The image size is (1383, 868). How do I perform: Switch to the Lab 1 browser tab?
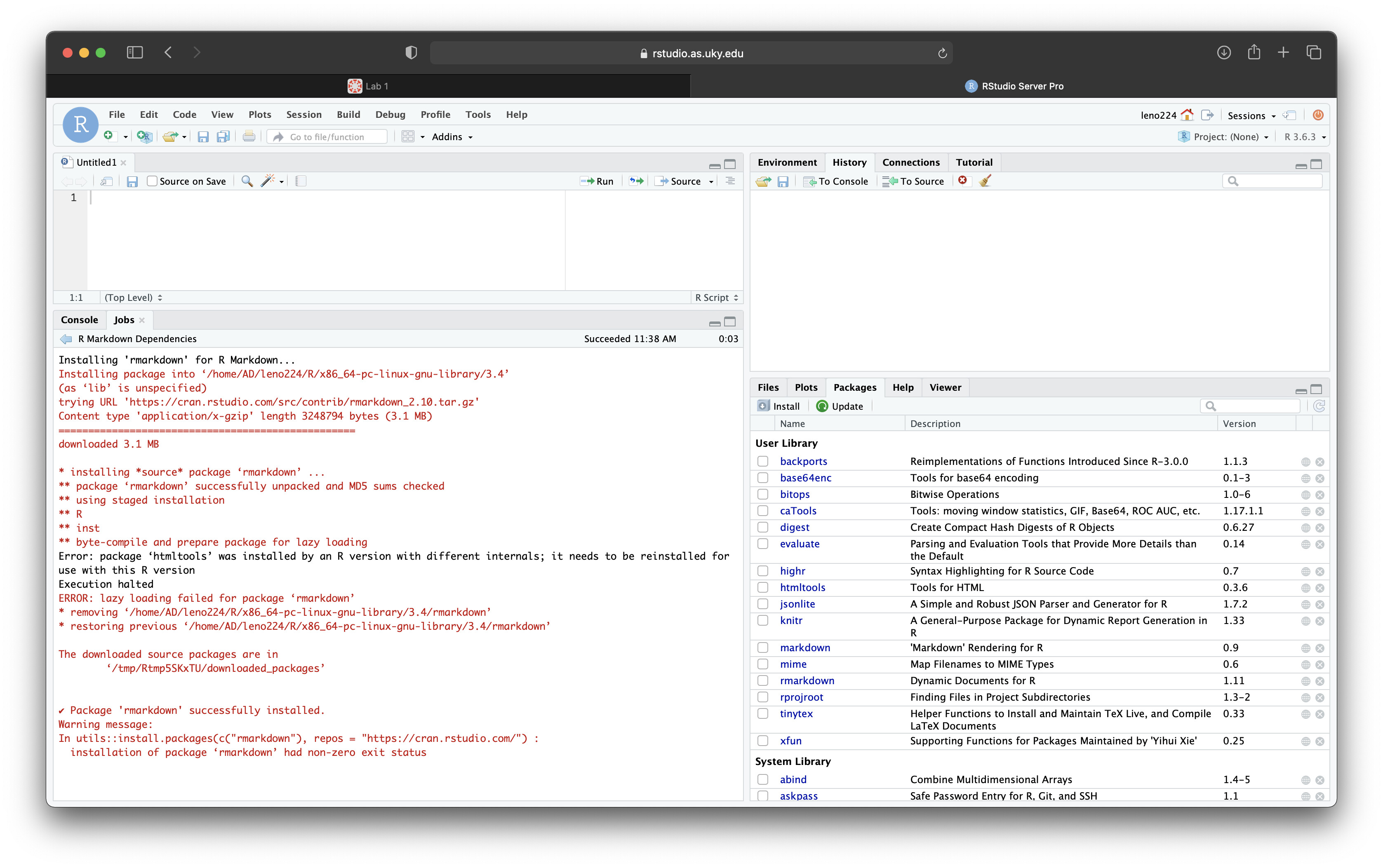point(368,86)
